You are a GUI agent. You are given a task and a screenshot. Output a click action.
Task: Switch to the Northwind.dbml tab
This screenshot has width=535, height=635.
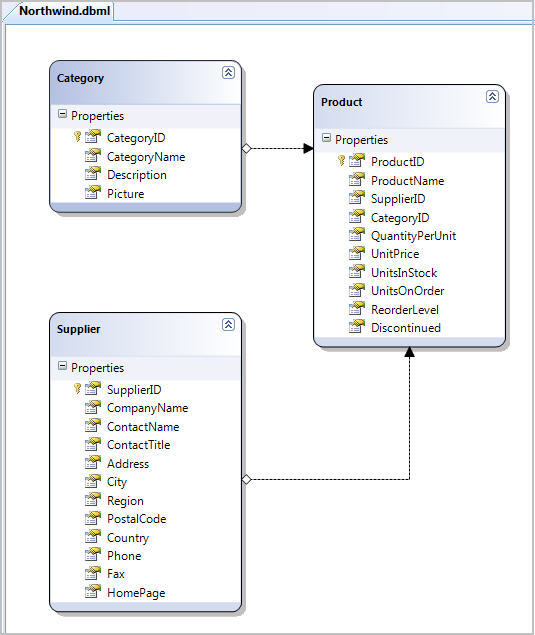[x=64, y=11]
